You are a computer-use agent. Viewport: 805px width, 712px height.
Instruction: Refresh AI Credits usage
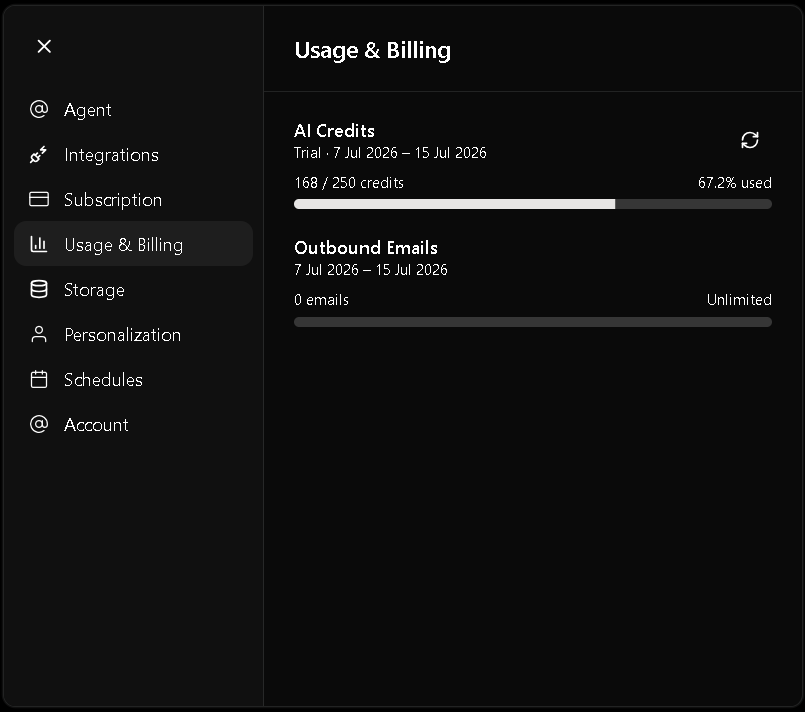pyautogui.click(x=750, y=140)
